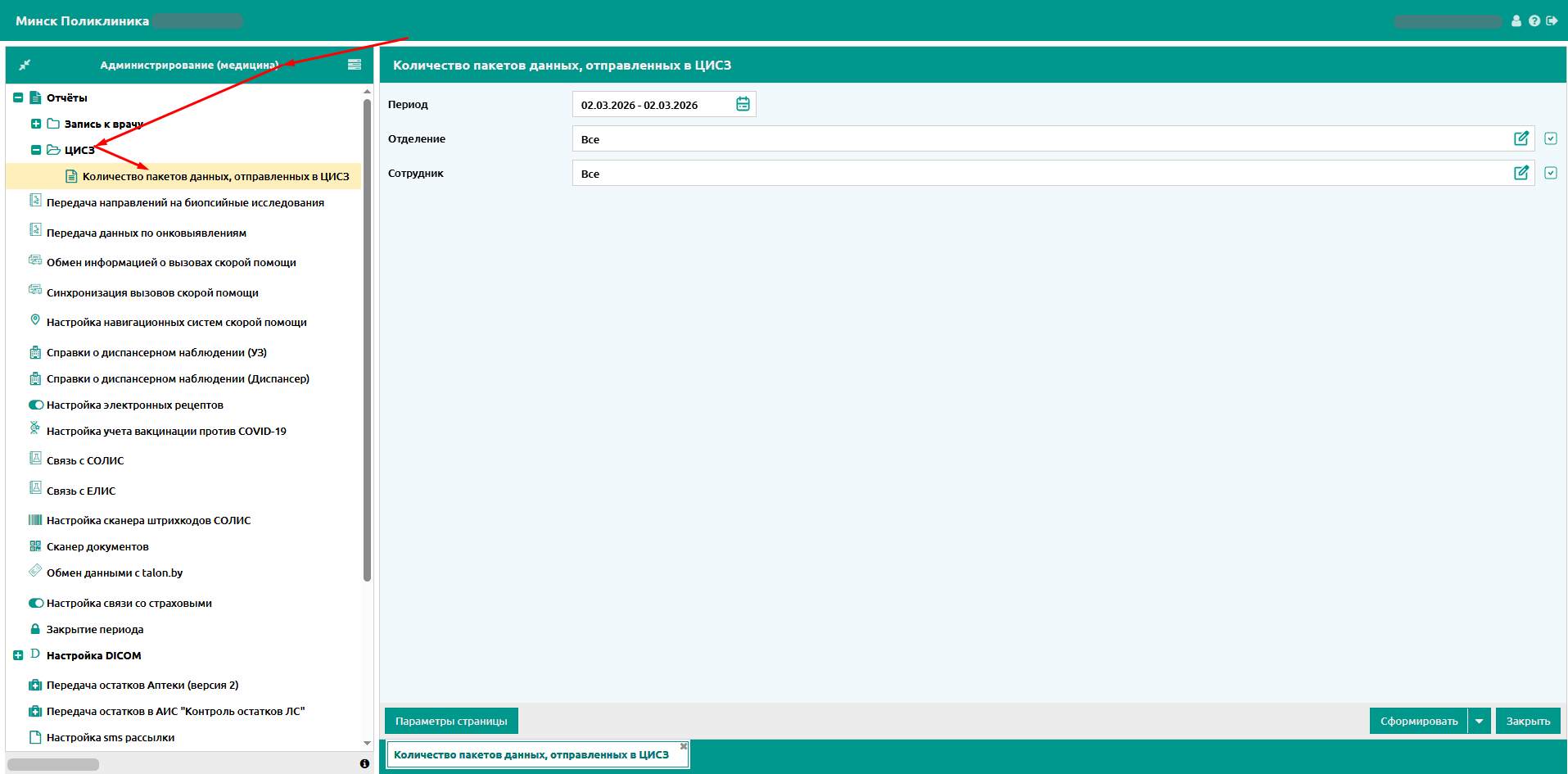Click the Закрыть button
This screenshot has height=774, width=1568.
[x=1528, y=721]
